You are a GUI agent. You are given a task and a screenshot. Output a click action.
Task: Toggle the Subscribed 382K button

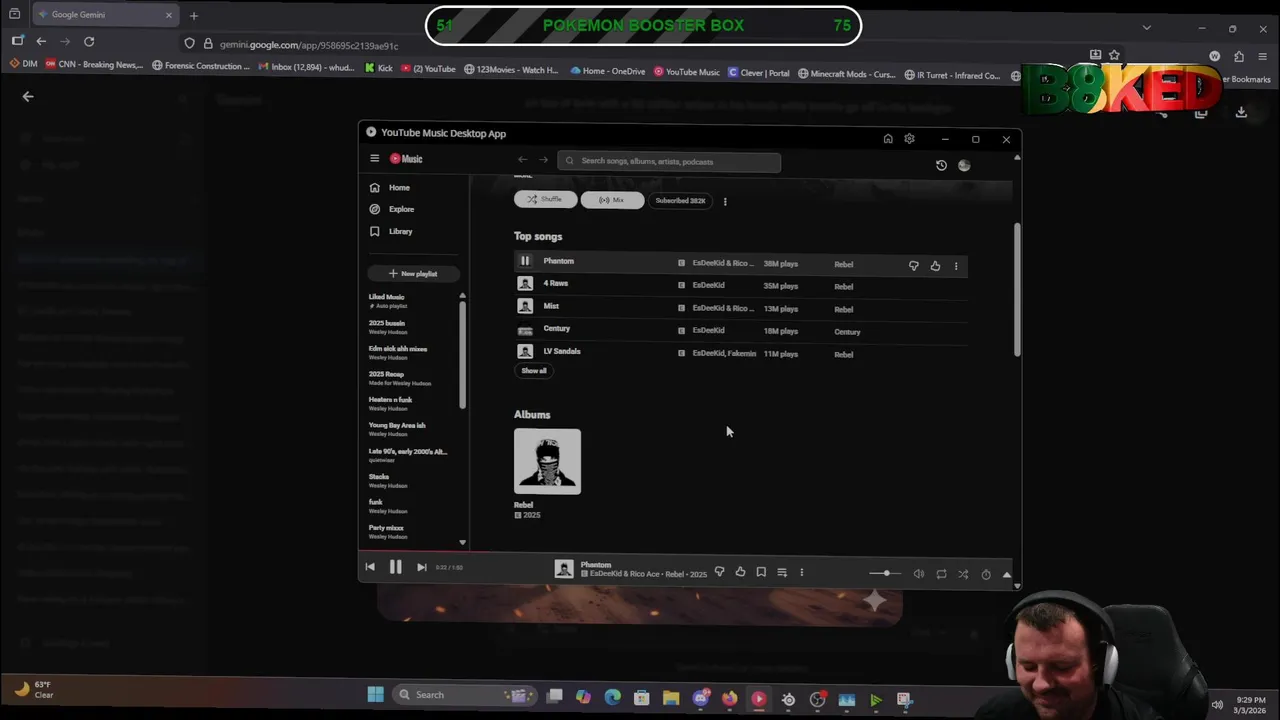(x=680, y=201)
